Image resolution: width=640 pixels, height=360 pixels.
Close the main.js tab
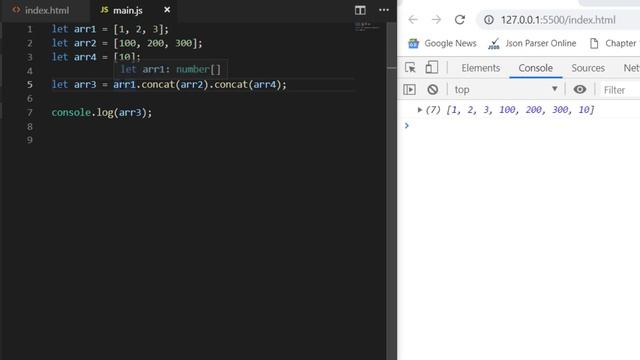[x=167, y=10]
